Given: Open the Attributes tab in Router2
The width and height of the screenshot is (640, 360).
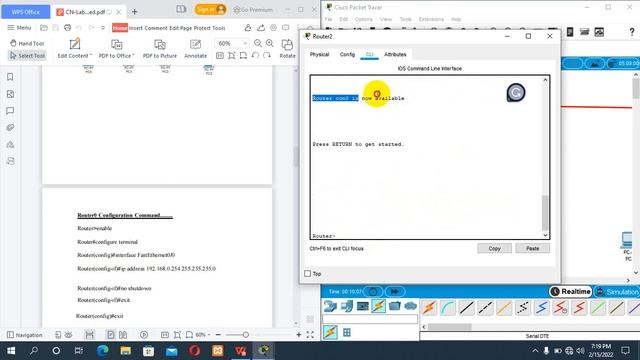Looking at the screenshot, I should [x=395, y=54].
